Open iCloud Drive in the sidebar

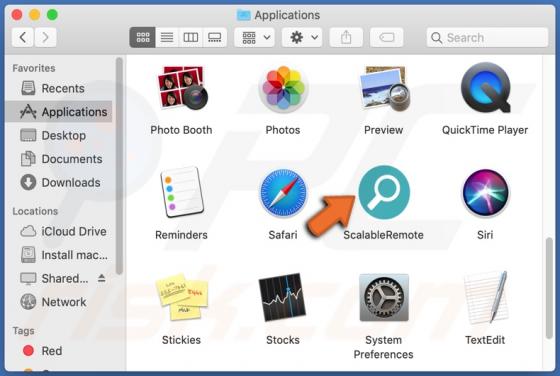59,231
